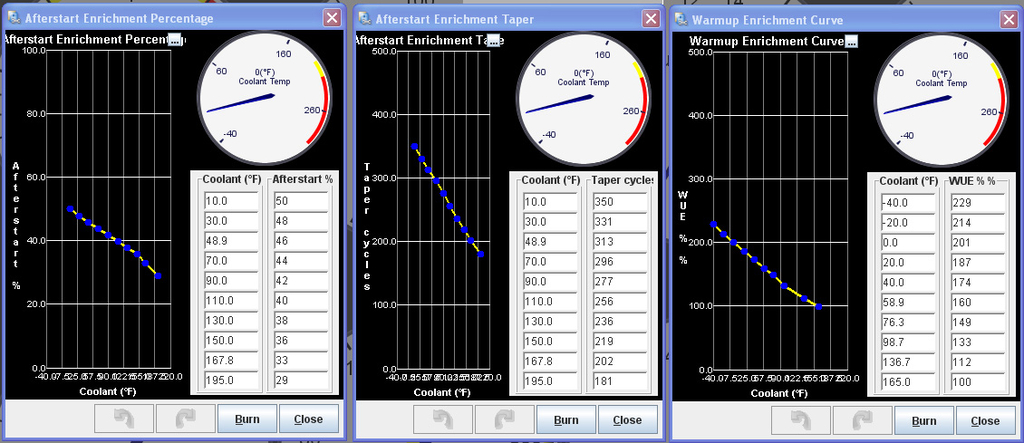The height and width of the screenshot is (443, 1024).
Task: Select Coolant -40.0 field in Warmup Enrichment window
Action: click(908, 203)
